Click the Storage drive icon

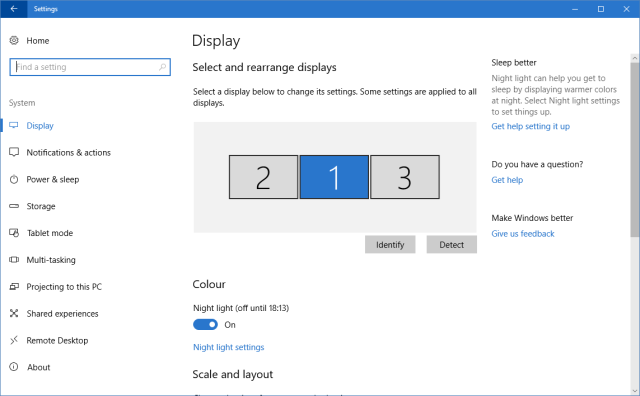(14, 206)
